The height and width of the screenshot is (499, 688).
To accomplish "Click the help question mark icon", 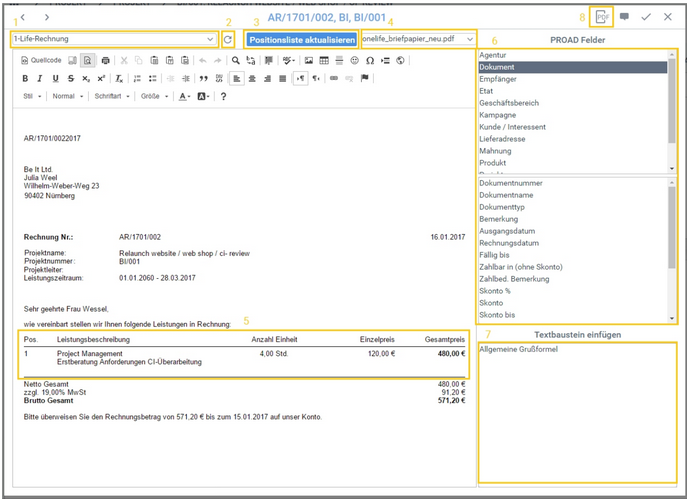I will coord(223,96).
